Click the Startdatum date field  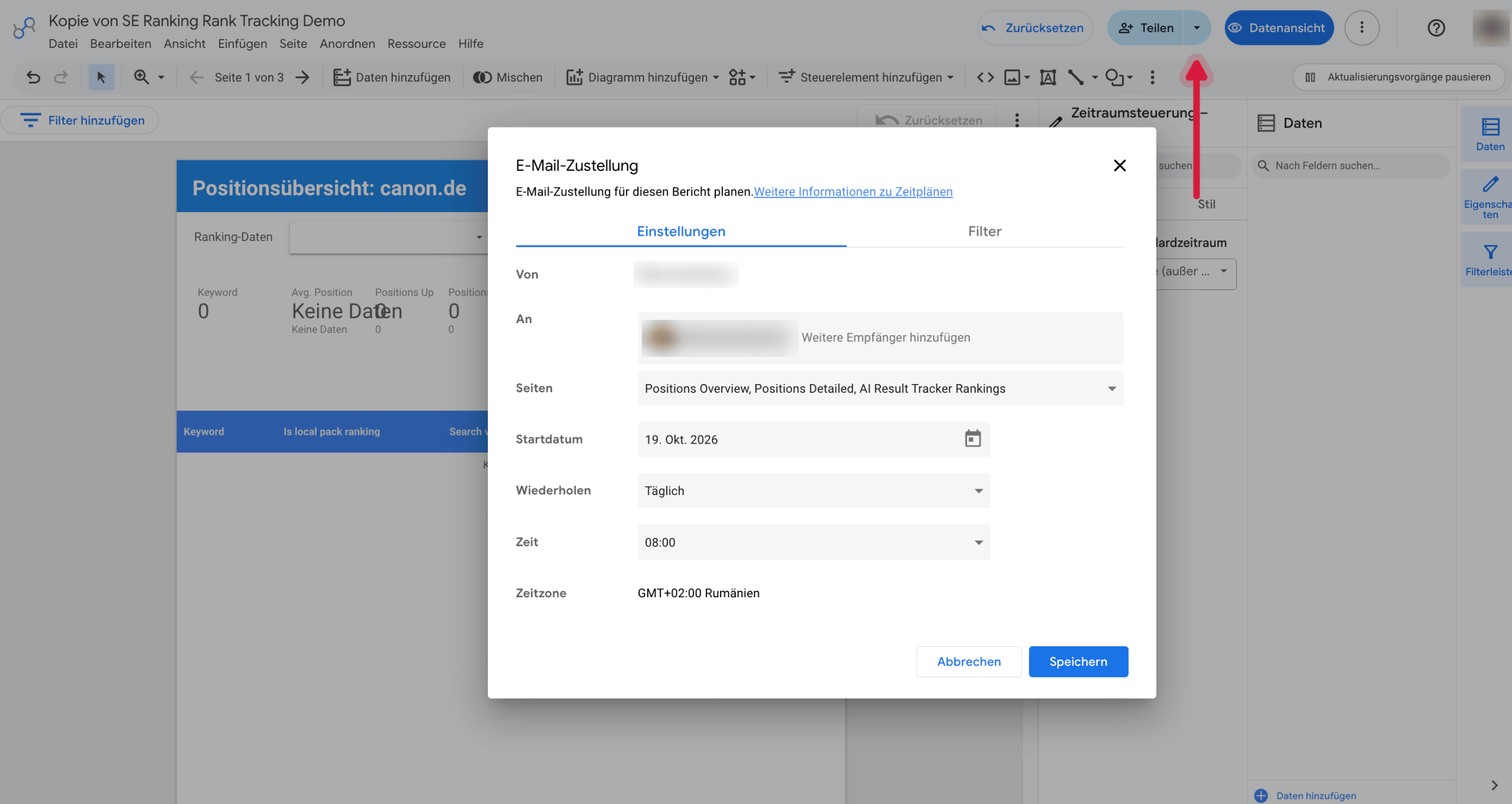point(813,439)
